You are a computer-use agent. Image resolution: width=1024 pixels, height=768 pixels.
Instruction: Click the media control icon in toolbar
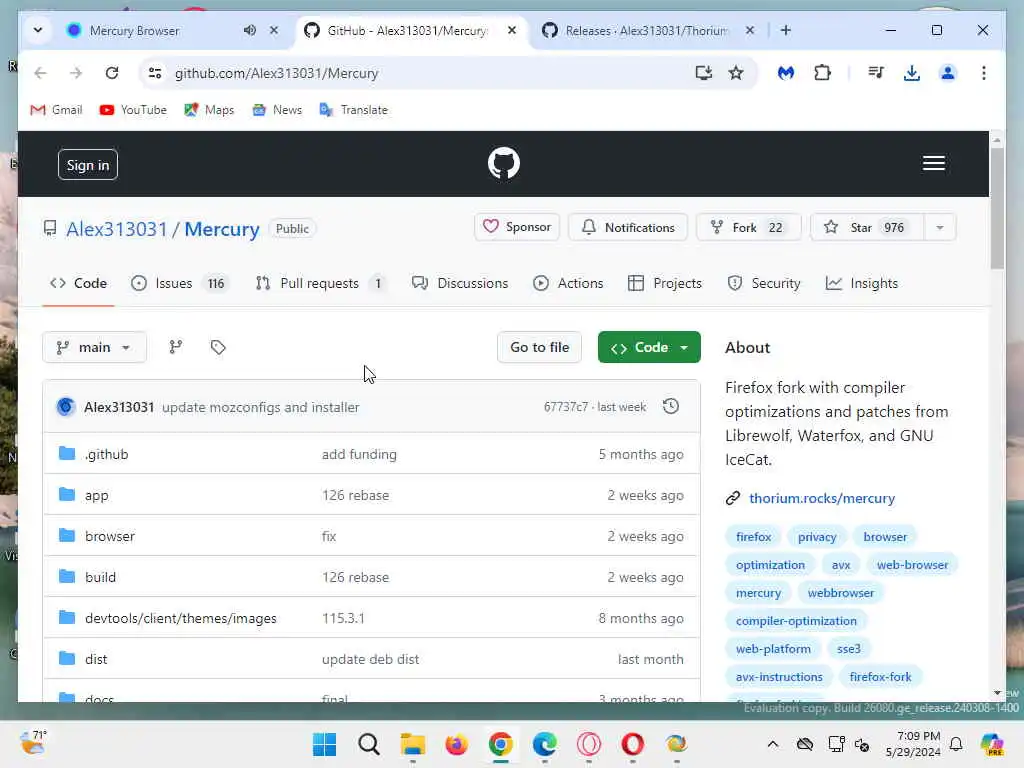876,73
